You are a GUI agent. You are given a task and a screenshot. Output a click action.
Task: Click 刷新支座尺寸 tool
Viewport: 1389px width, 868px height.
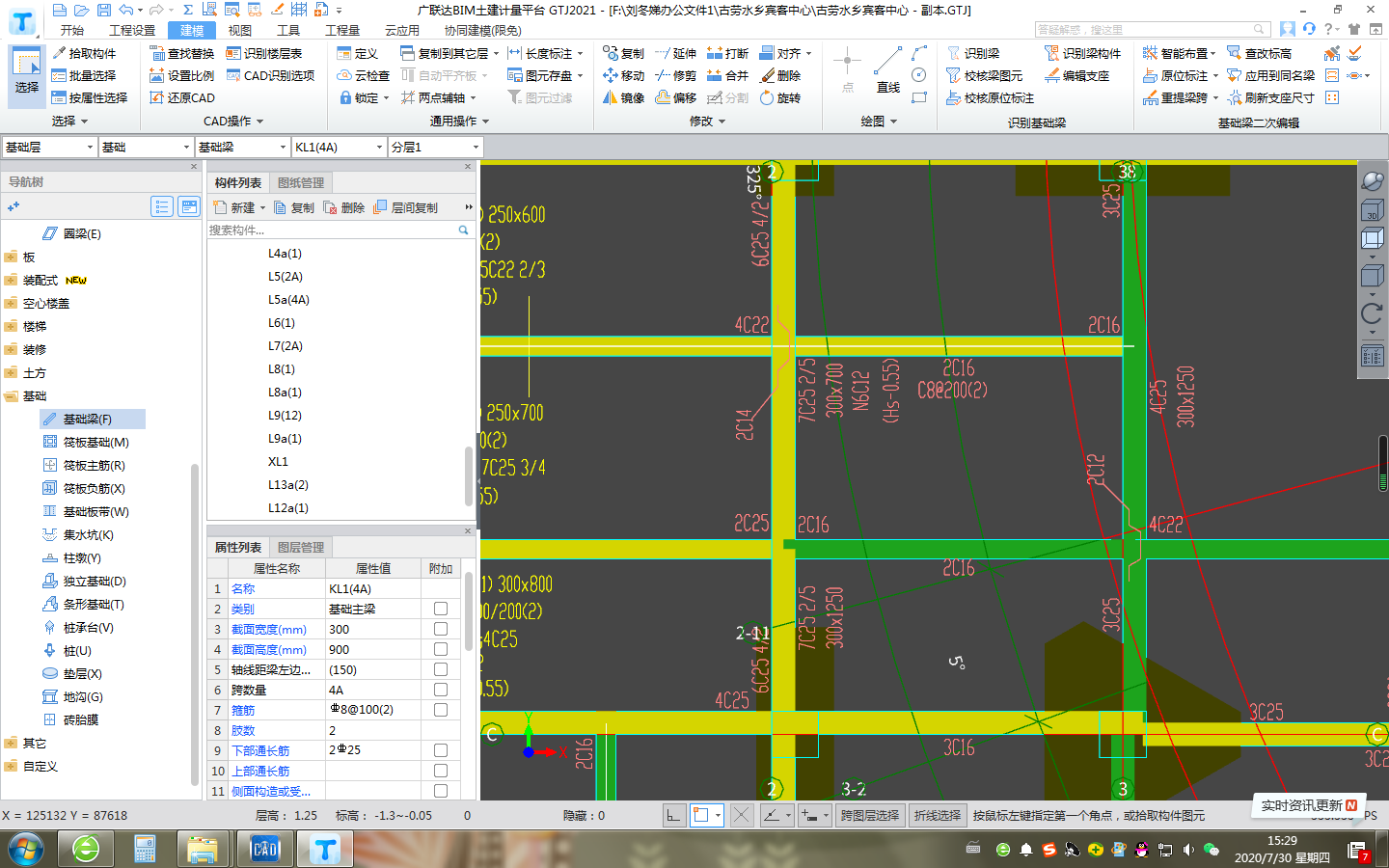tap(1270, 97)
